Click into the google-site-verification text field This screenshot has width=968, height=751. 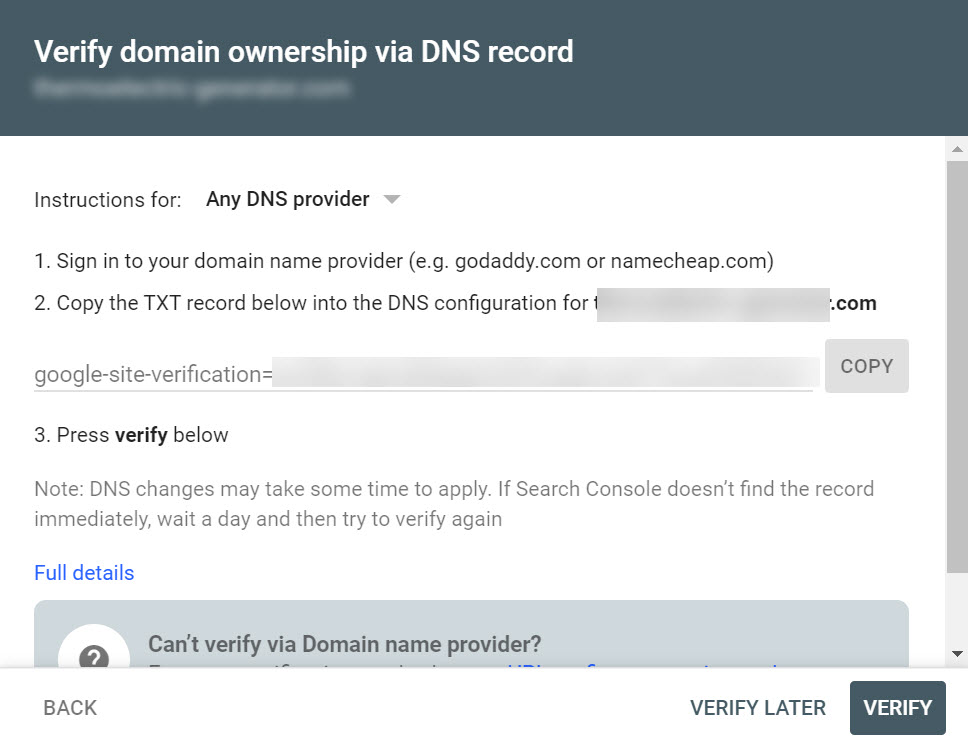pyautogui.click(x=424, y=374)
